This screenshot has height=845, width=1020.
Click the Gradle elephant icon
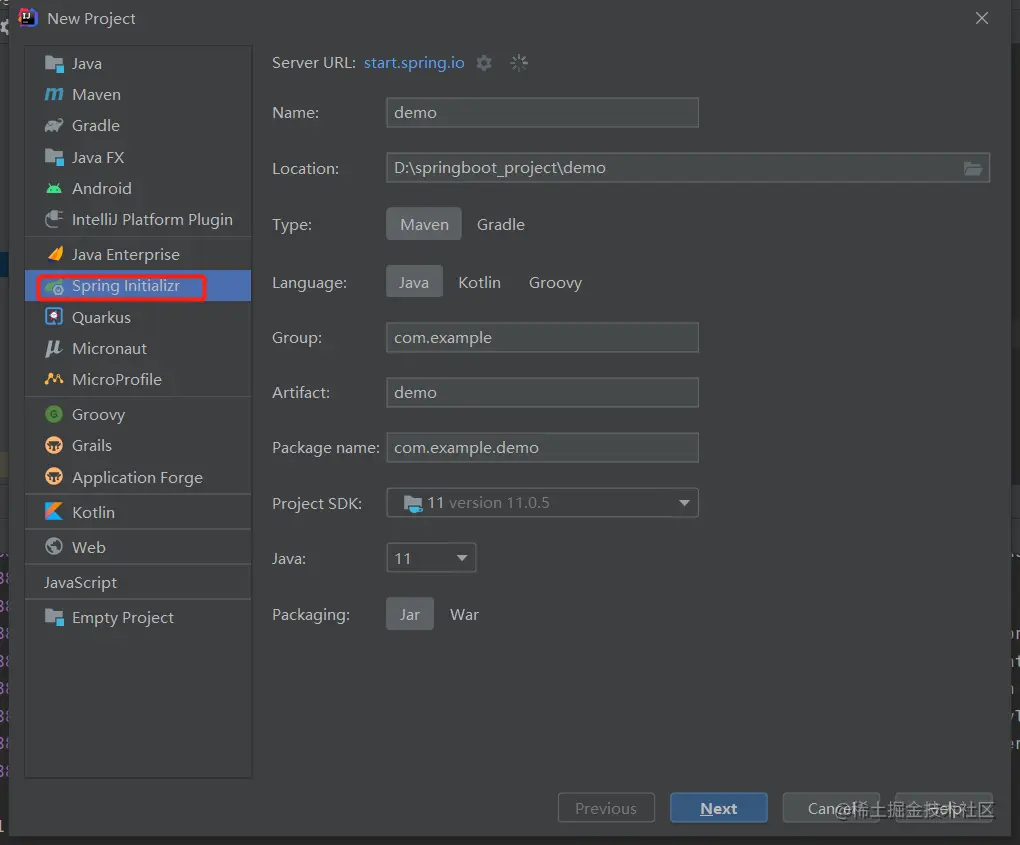(54, 126)
